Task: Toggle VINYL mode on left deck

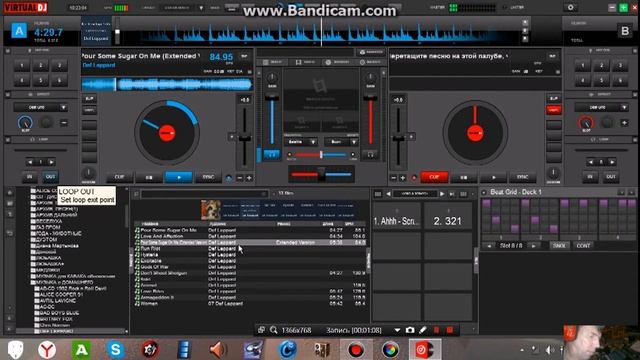Action: pyautogui.click(x=89, y=110)
